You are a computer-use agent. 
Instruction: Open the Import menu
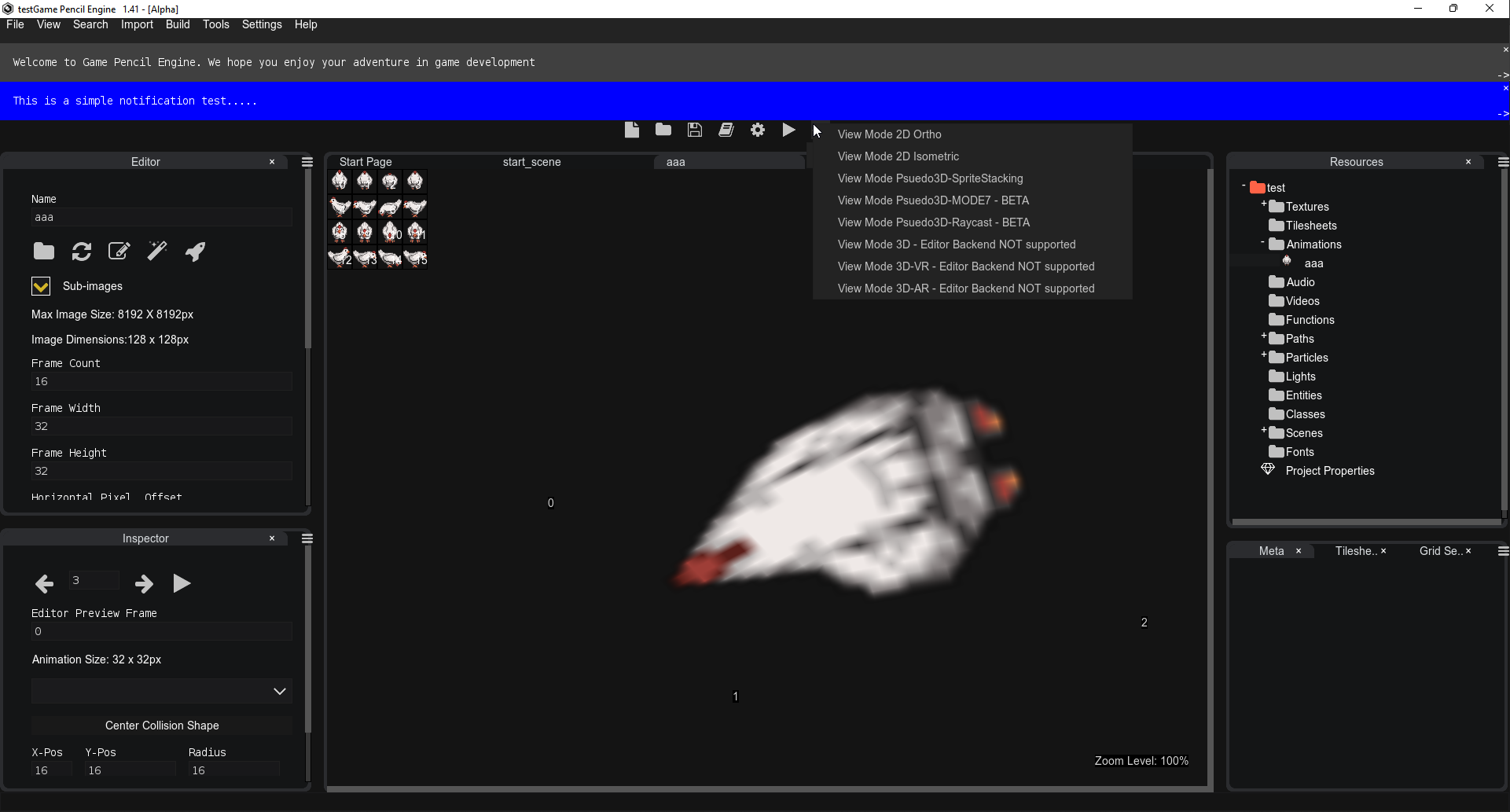point(137,24)
